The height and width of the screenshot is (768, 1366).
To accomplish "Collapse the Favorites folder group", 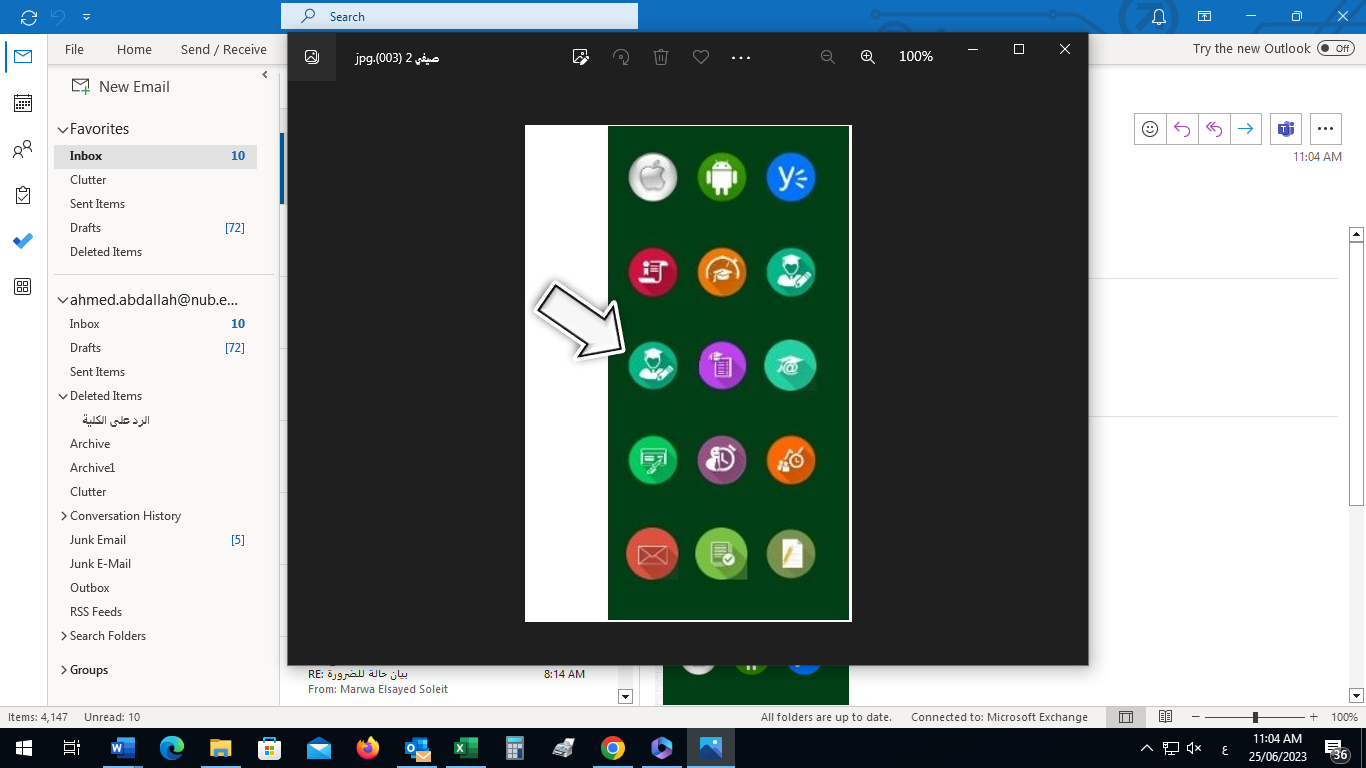I will (62, 129).
